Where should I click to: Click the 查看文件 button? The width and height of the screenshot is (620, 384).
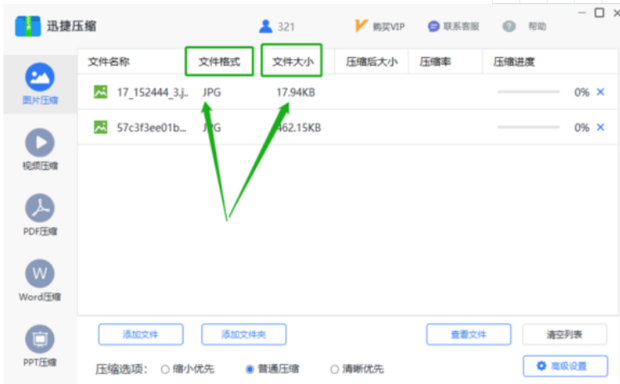(469, 335)
